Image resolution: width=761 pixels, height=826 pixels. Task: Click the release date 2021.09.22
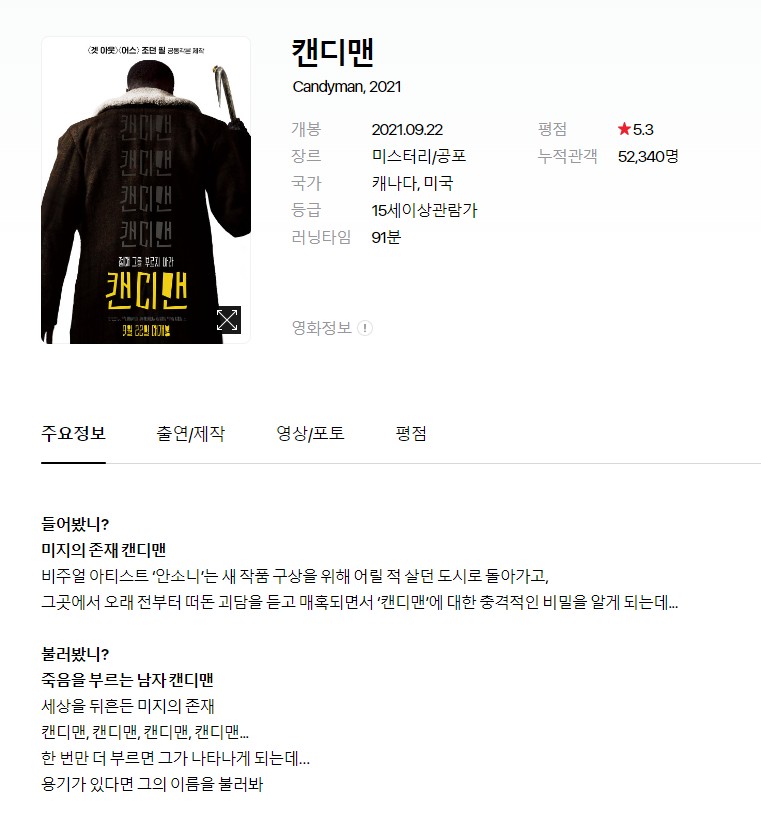click(x=407, y=130)
